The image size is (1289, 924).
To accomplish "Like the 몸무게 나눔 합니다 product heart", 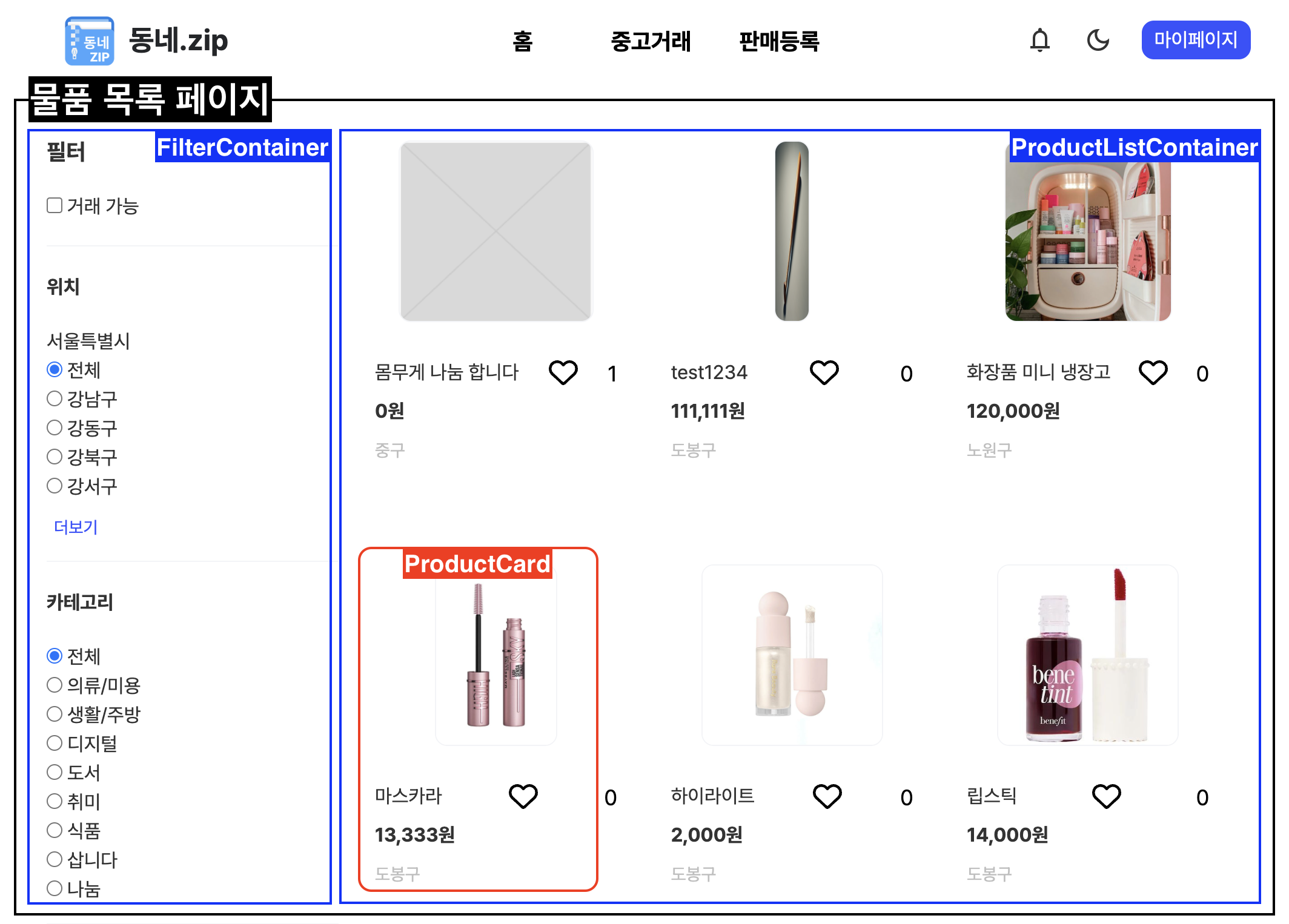I will point(563,372).
